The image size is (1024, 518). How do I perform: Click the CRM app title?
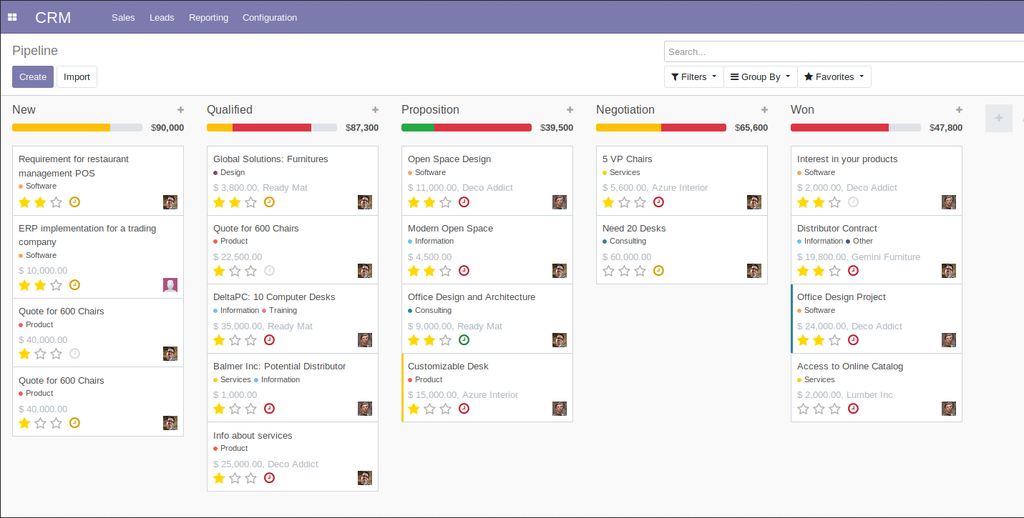[x=53, y=18]
